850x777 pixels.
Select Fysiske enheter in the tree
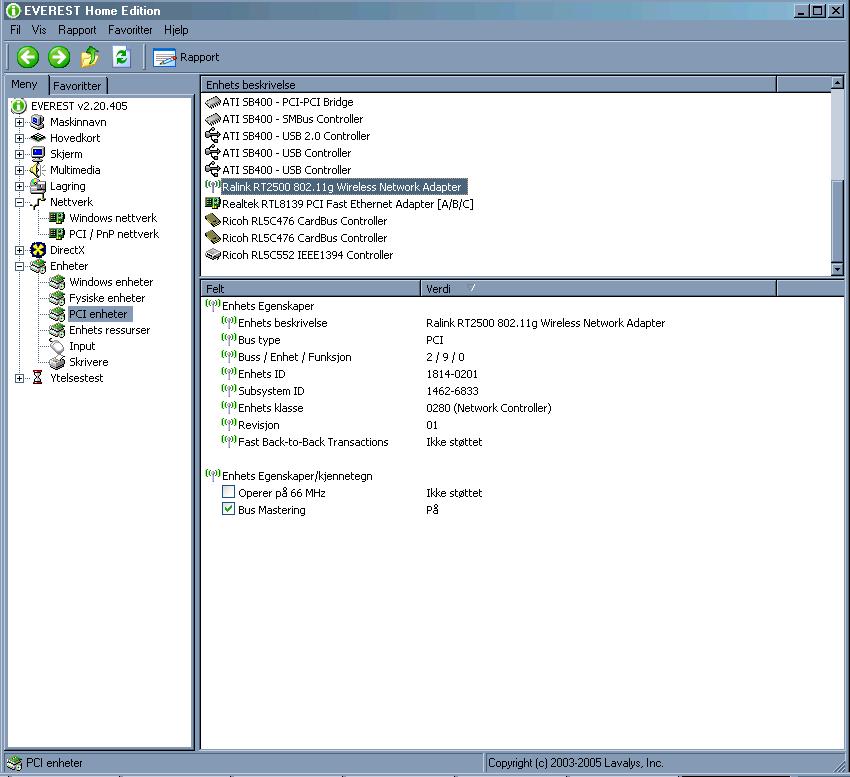(x=107, y=298)
